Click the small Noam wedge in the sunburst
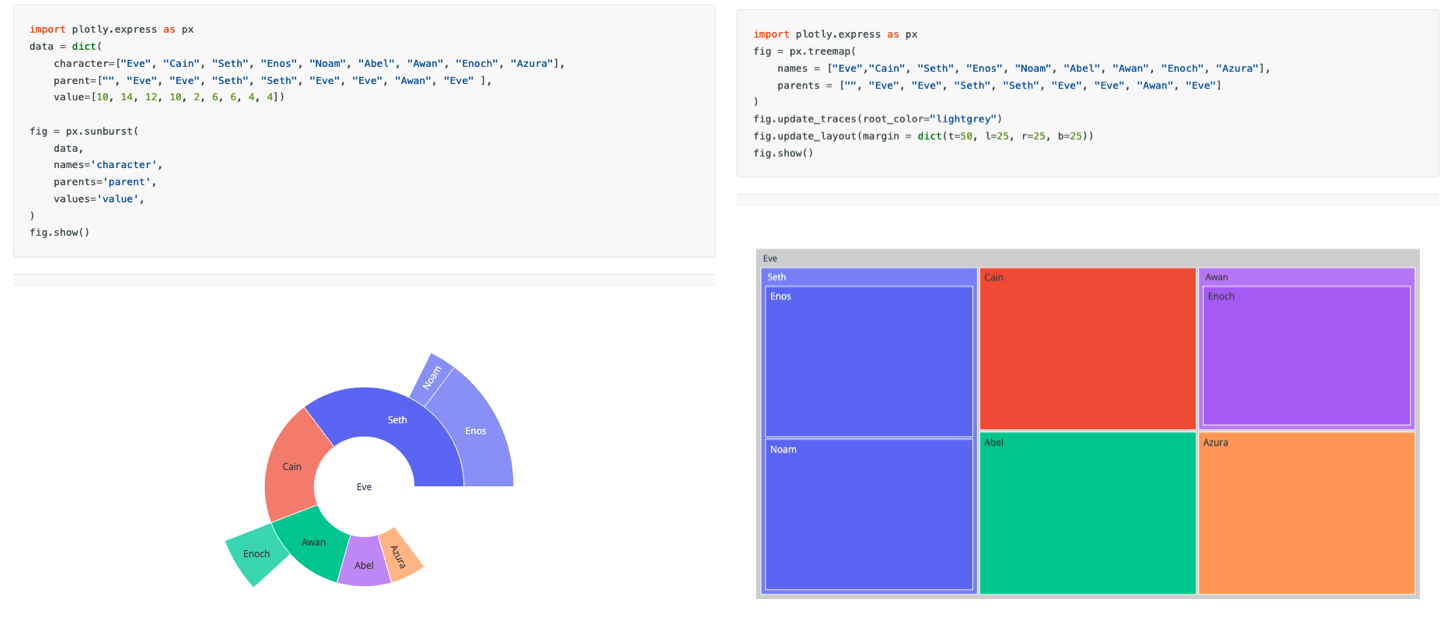 431,377
